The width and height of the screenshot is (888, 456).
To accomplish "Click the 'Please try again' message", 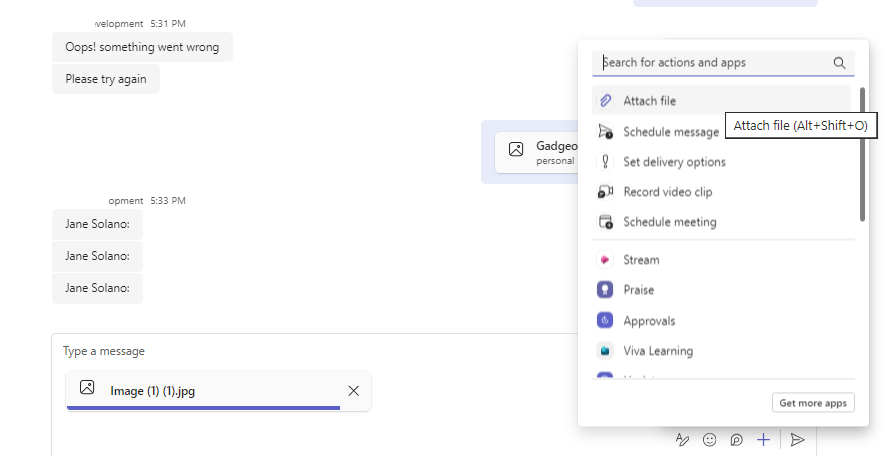I will (106, 79).
